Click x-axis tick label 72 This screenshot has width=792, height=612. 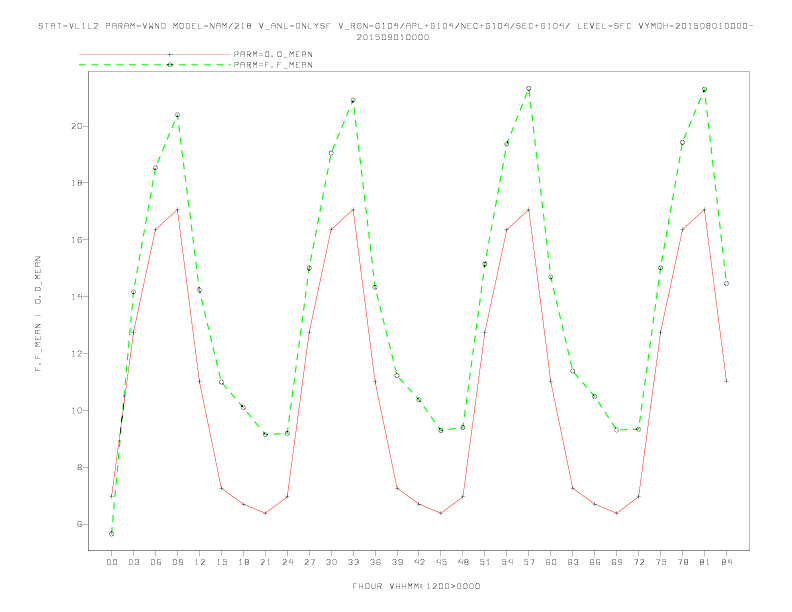pyautogui.click(x=638, y=562)
